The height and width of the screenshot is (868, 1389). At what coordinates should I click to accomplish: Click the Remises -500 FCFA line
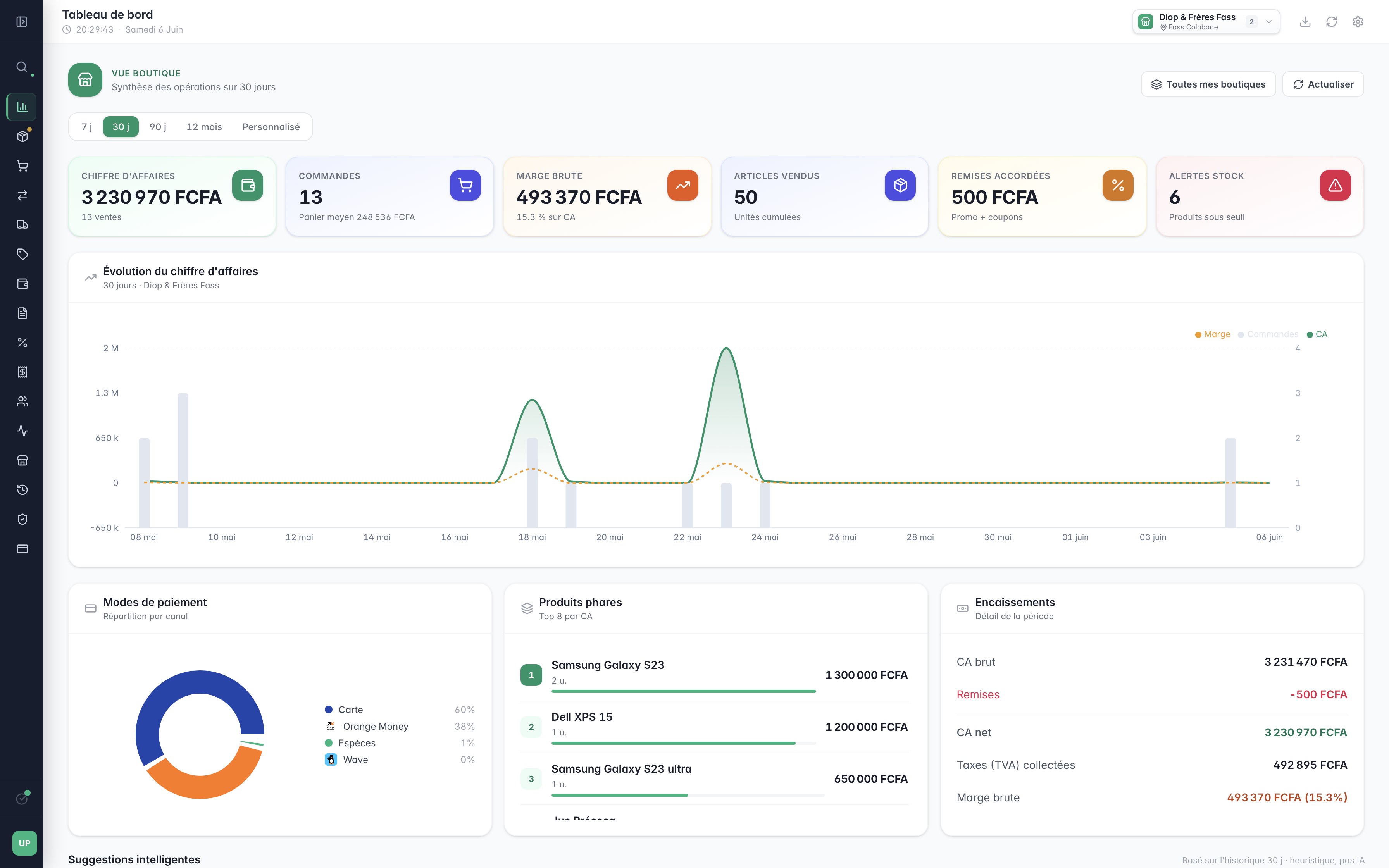[x=1152, y=695]
